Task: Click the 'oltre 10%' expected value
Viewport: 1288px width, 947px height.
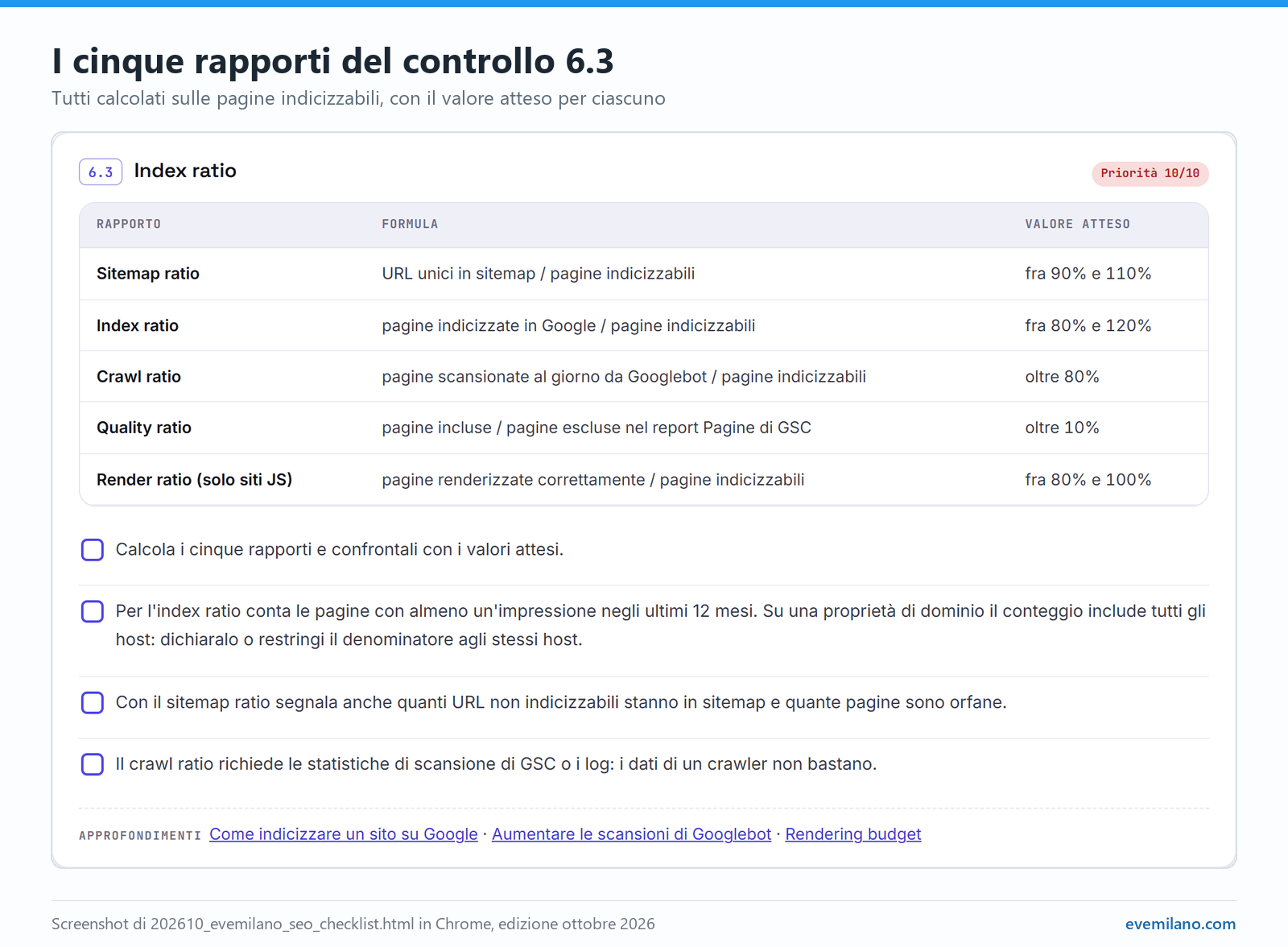Action: [1062, 428]
